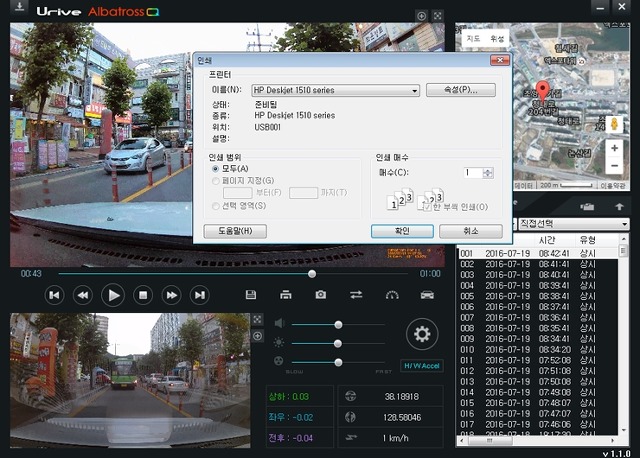Click the upload arrow icon above the file list
Screen dimensions: 640x458
point(619,207)
